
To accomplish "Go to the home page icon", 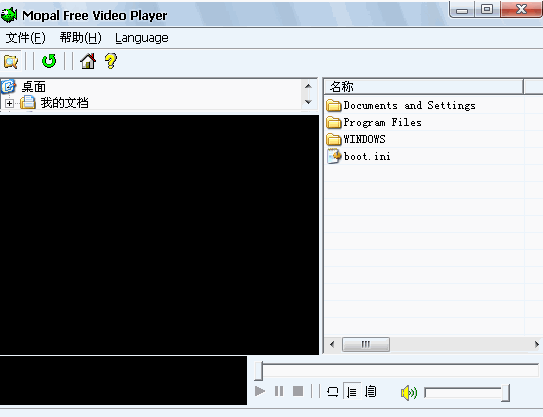I will coord(88,61).
